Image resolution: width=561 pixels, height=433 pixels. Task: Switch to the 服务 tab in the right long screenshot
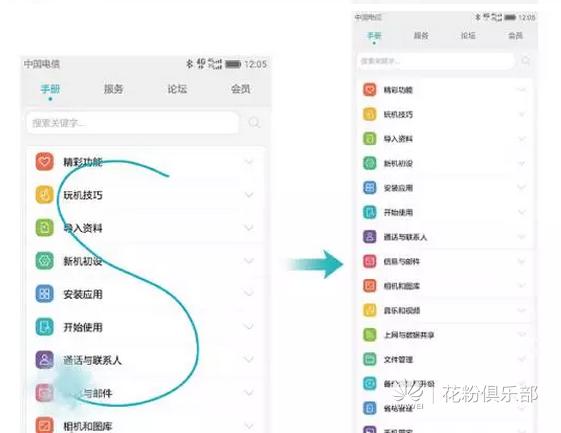pos(421,35)
